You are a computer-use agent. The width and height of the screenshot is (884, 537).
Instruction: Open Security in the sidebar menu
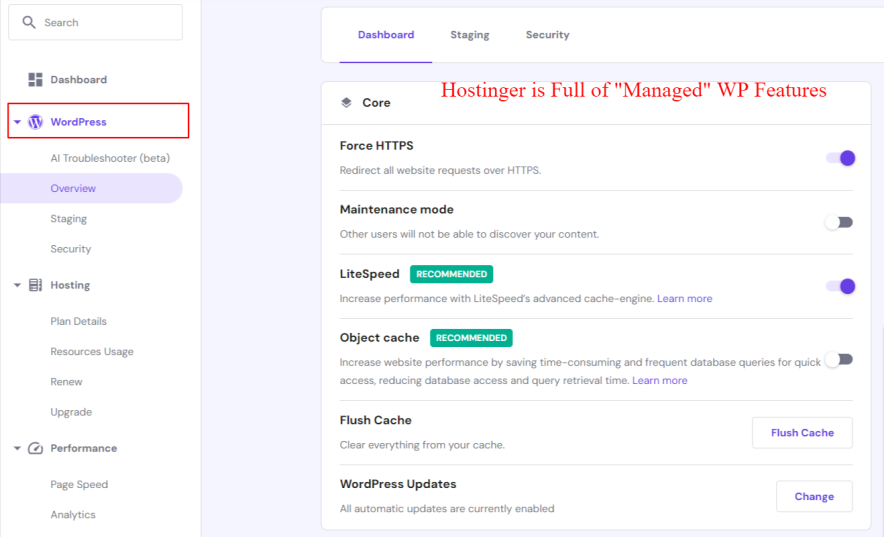(70, 249)
